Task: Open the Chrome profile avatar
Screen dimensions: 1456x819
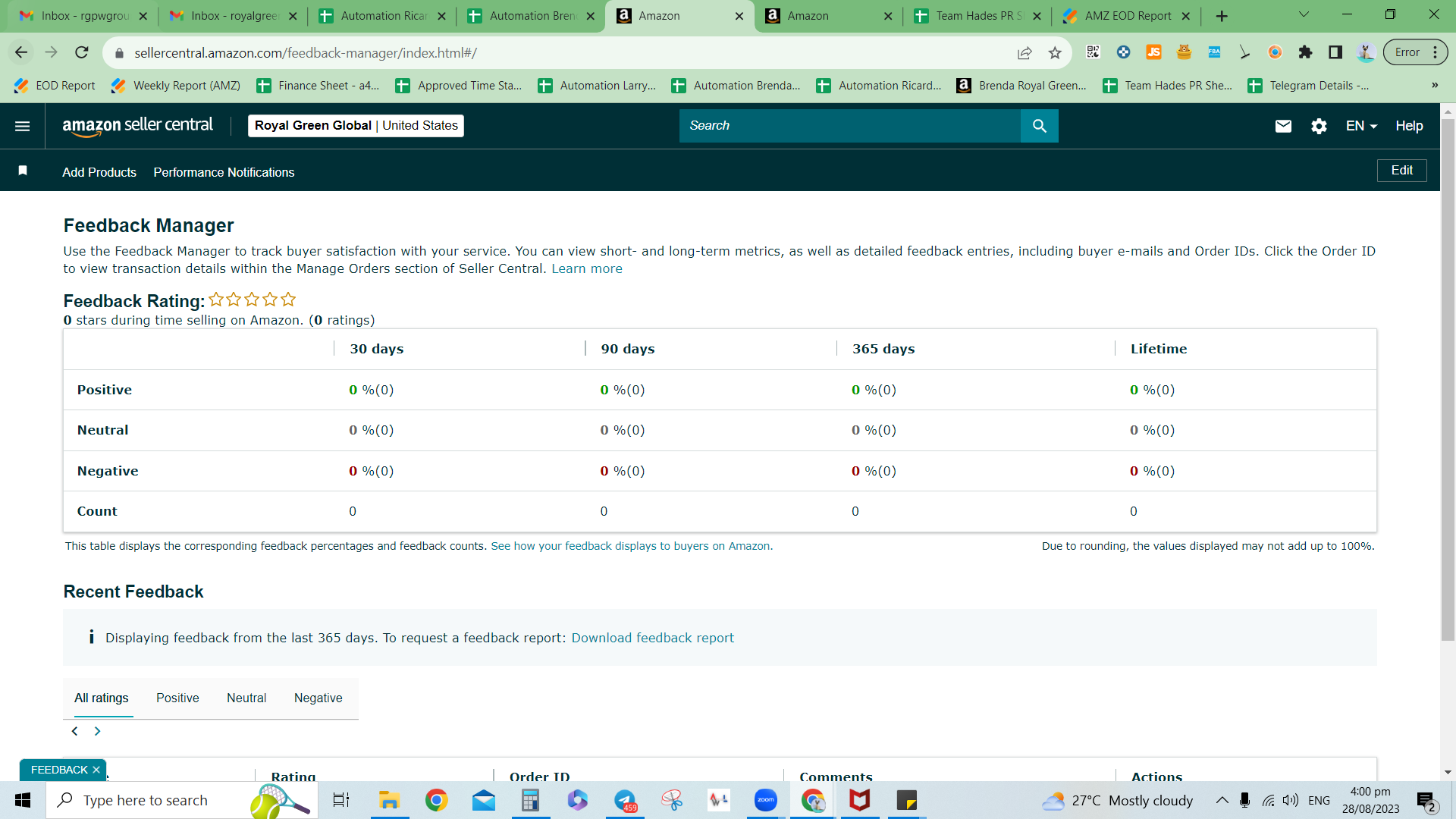Action: (x=1366, y=52)
